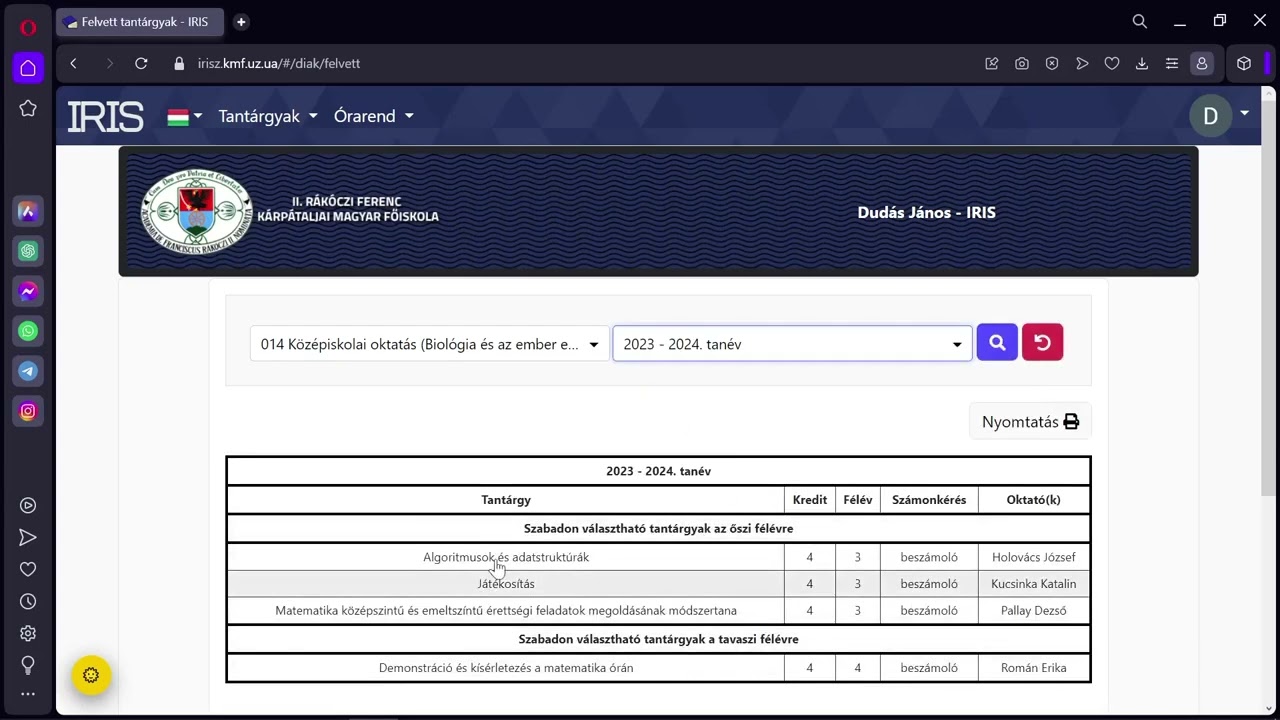Viewport: 1280px width, 720px height.
Task: Open sidebar heart pinboards icon
Action: point(28,569)
